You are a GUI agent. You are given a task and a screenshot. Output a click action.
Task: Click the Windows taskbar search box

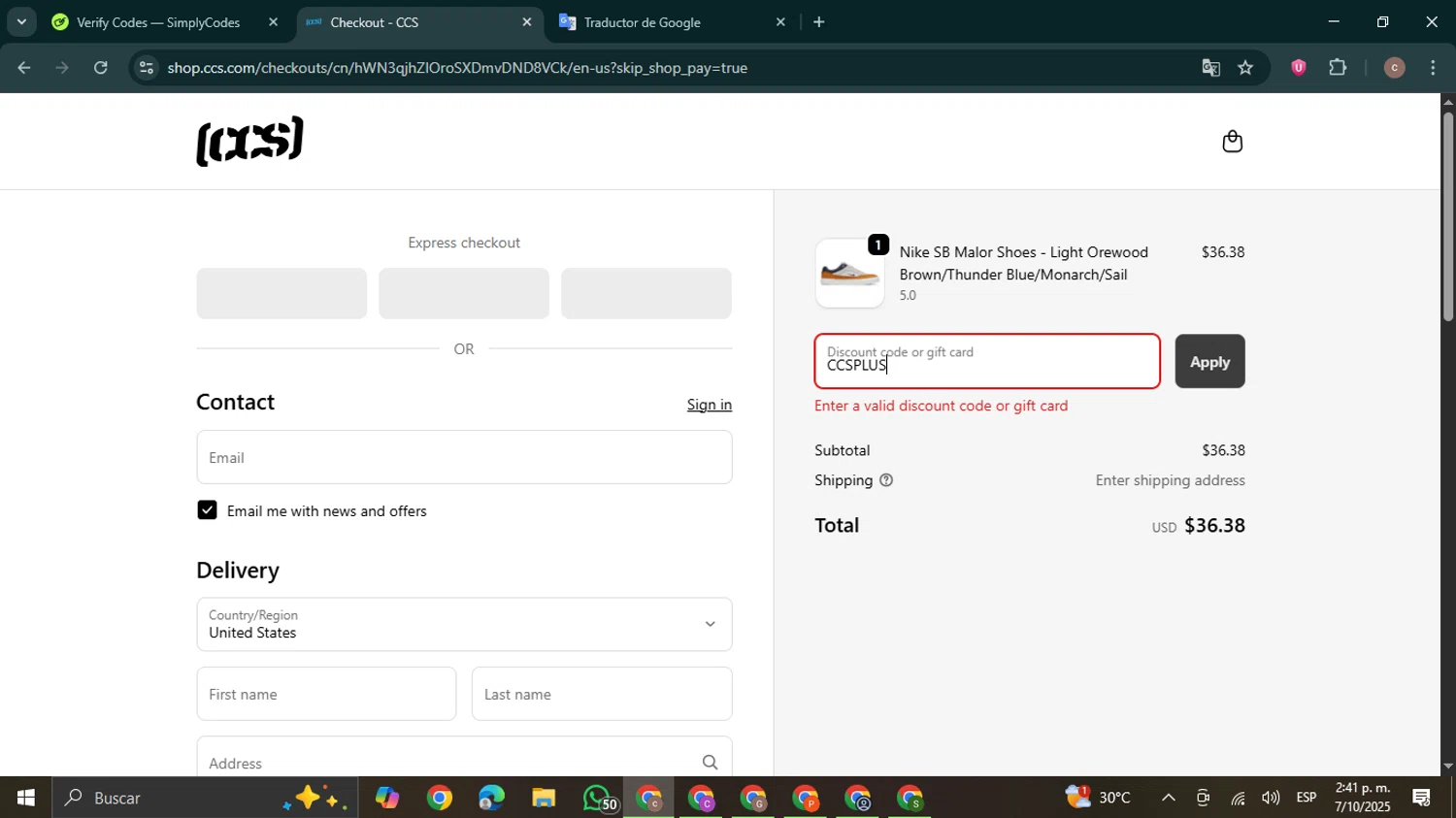click(x=205, y=798)
